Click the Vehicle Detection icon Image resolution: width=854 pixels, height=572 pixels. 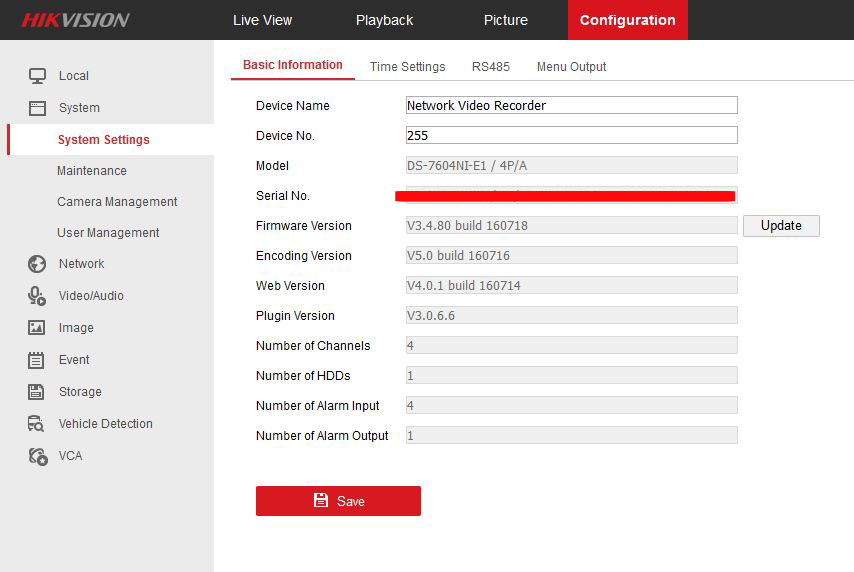point(37,424)
